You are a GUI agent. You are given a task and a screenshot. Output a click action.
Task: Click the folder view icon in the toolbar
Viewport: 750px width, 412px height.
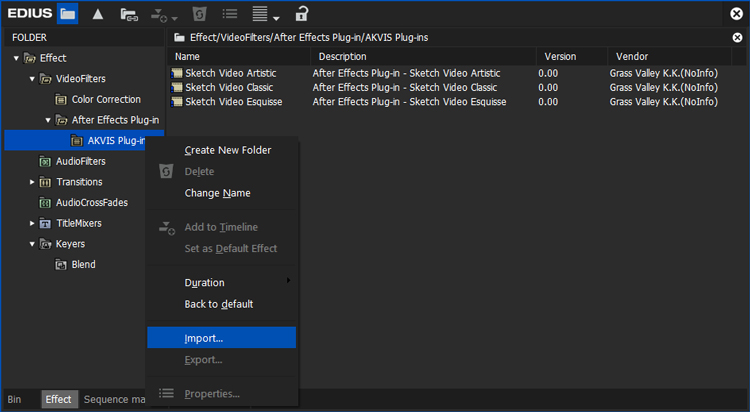pos(67,14)
